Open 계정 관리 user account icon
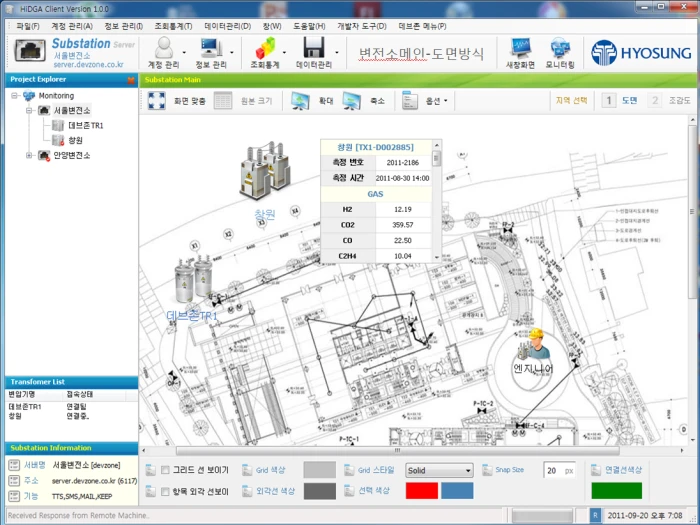 (x=164, y=47)
